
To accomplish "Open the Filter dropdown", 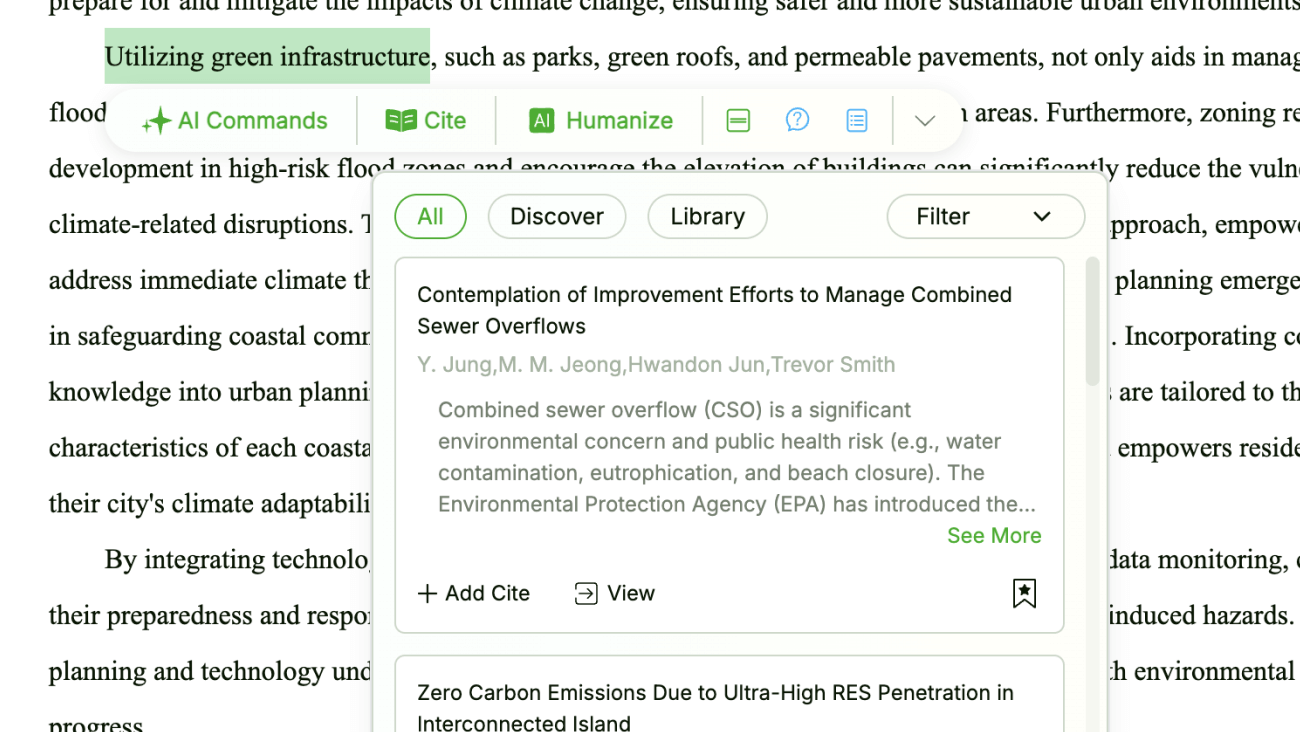I will 985,216.
